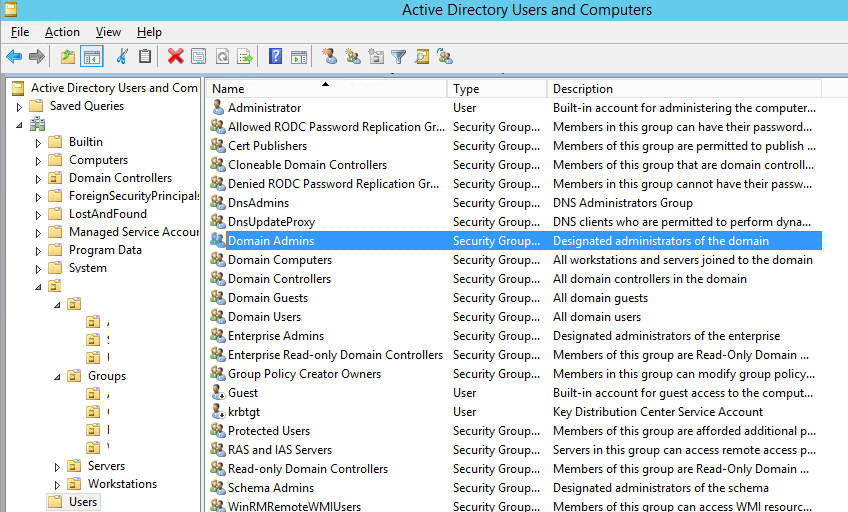This screenshot has height=512, width=848.
Task: Expand the Builtin container node
Action: pyautogui.click(x=39, y=143)
